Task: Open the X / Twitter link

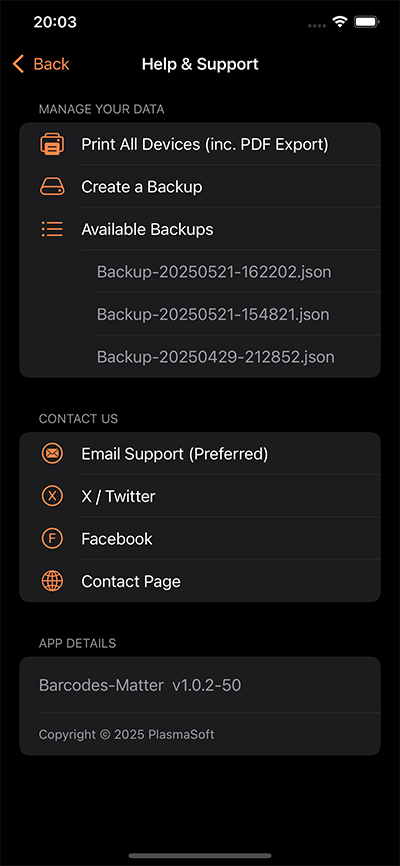Action: tap(200, 496)
